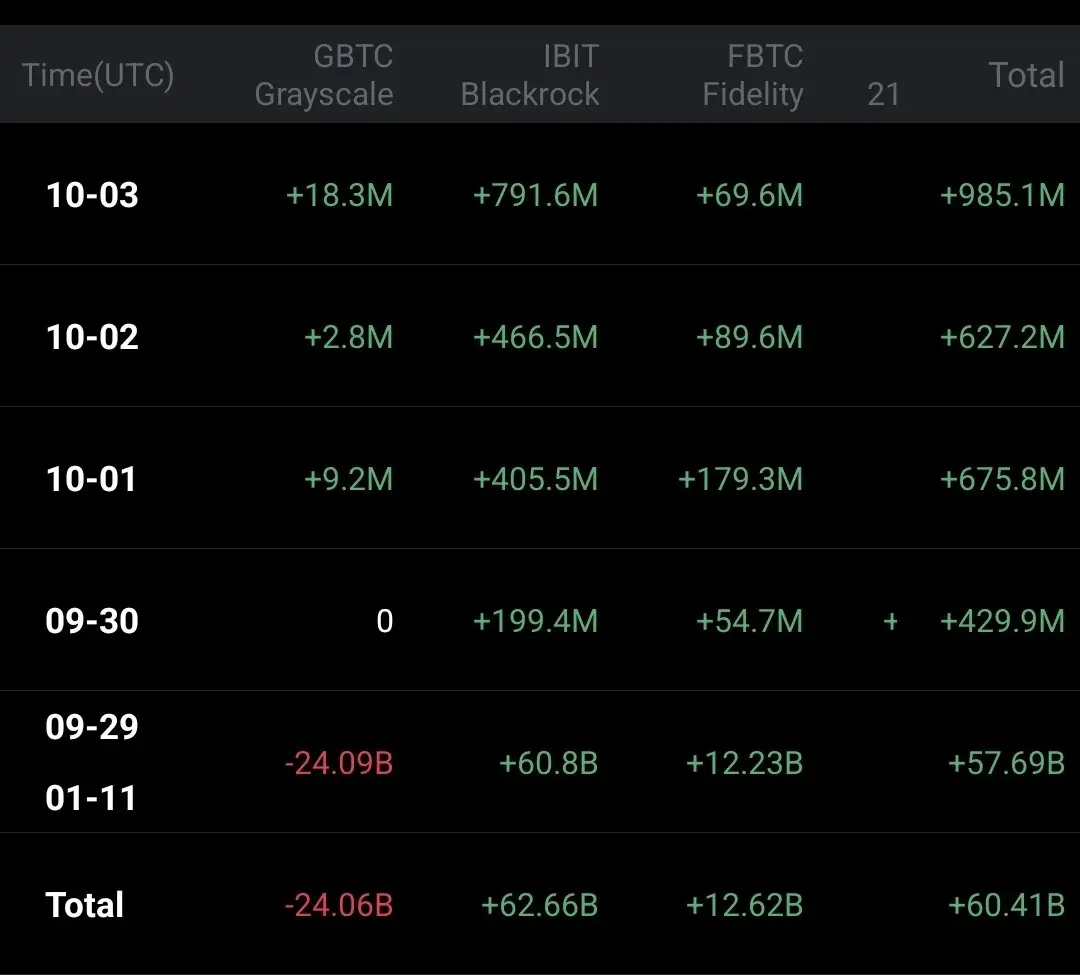1080x975 pixels.
Task: Click the 09-29 to 01-11 date range label
Action: point(91,762)
